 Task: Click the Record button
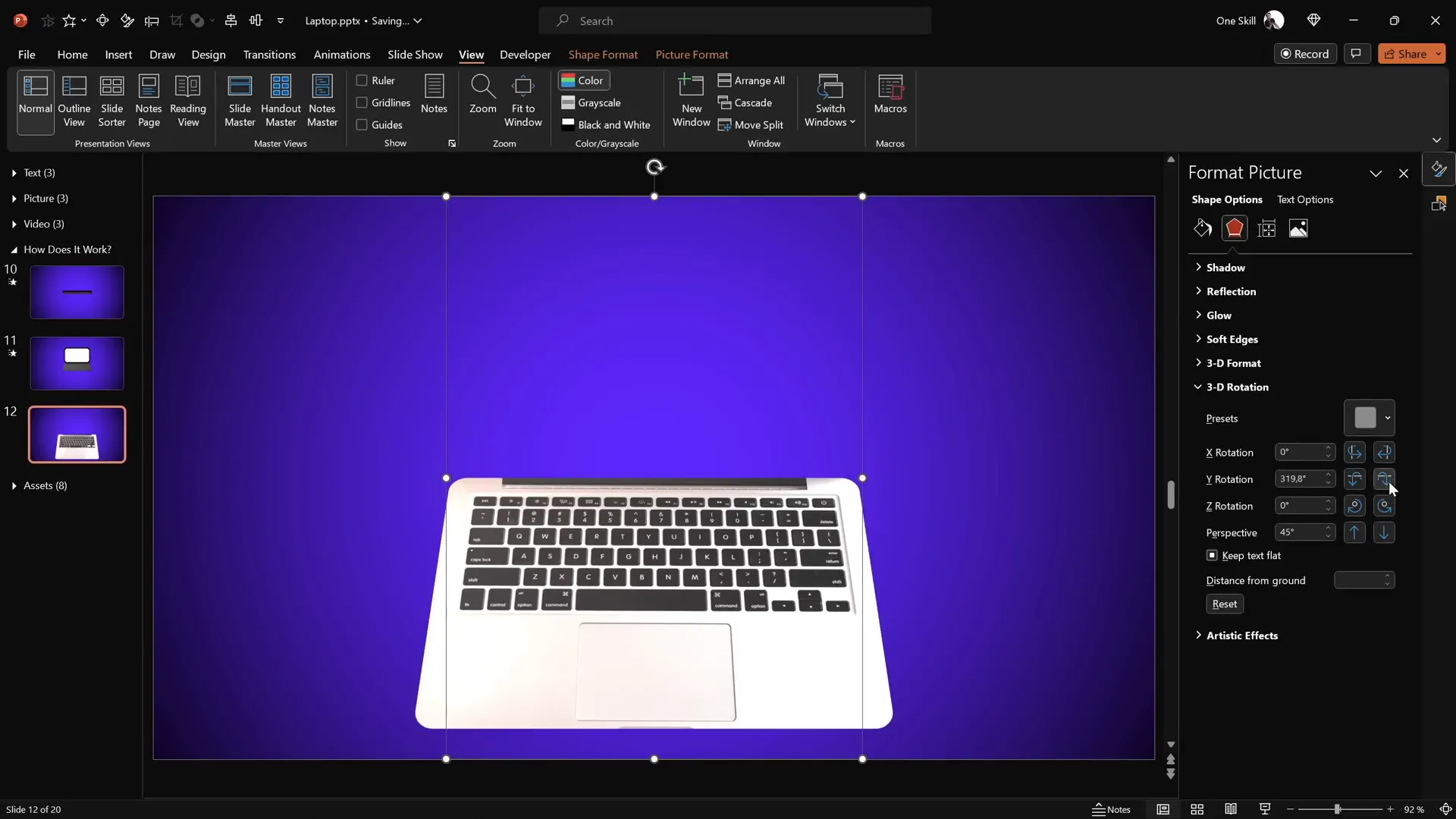click(1305, 54)
